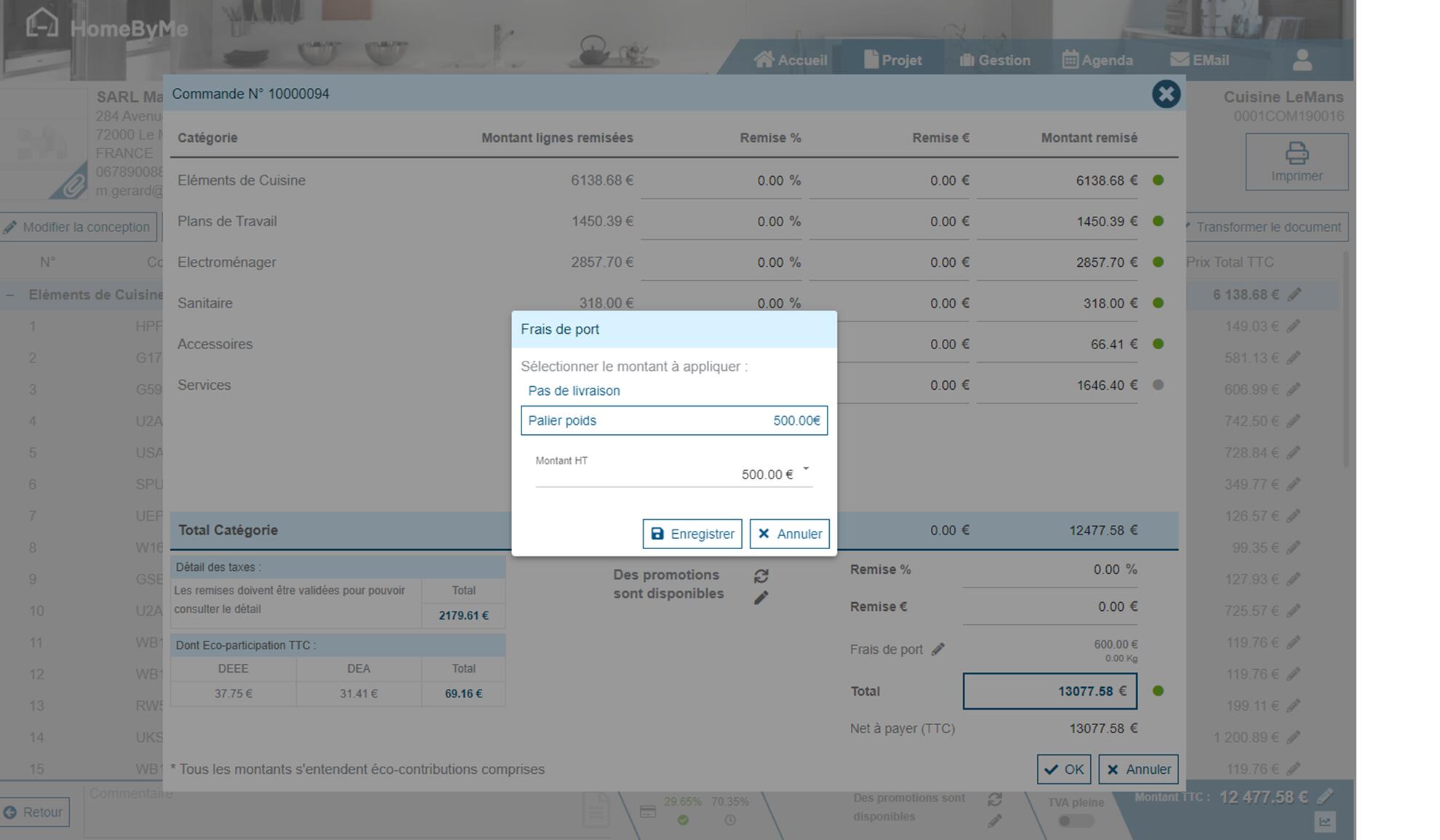Click the refresh promotions icon in the order dialog
The width and height of the screenshot is (1440, 840).
coord(761,576)
